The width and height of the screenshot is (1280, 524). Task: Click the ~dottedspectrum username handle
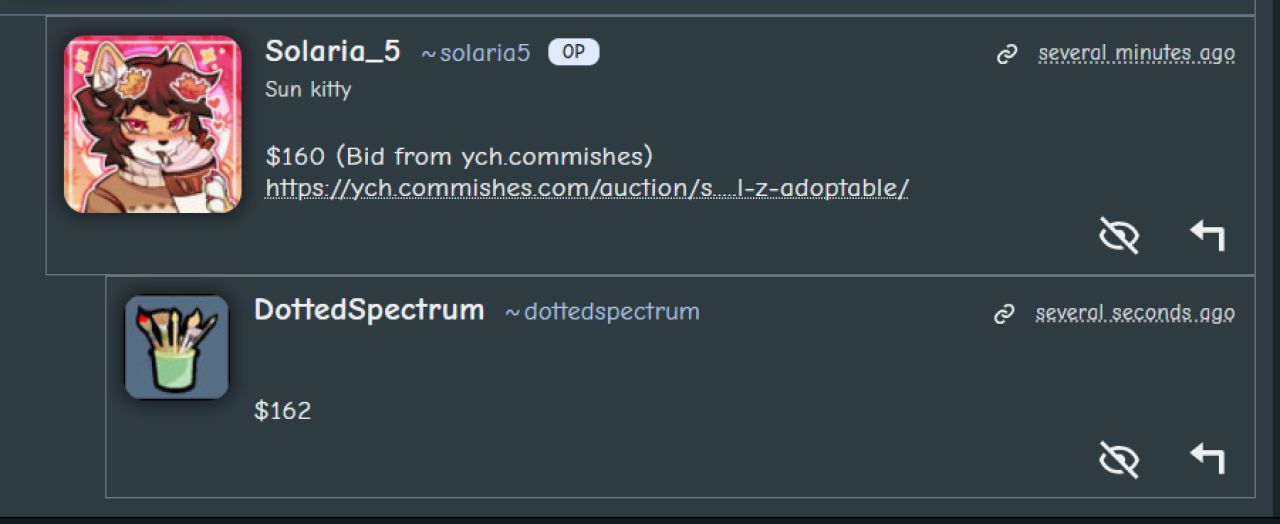(602, 312)
